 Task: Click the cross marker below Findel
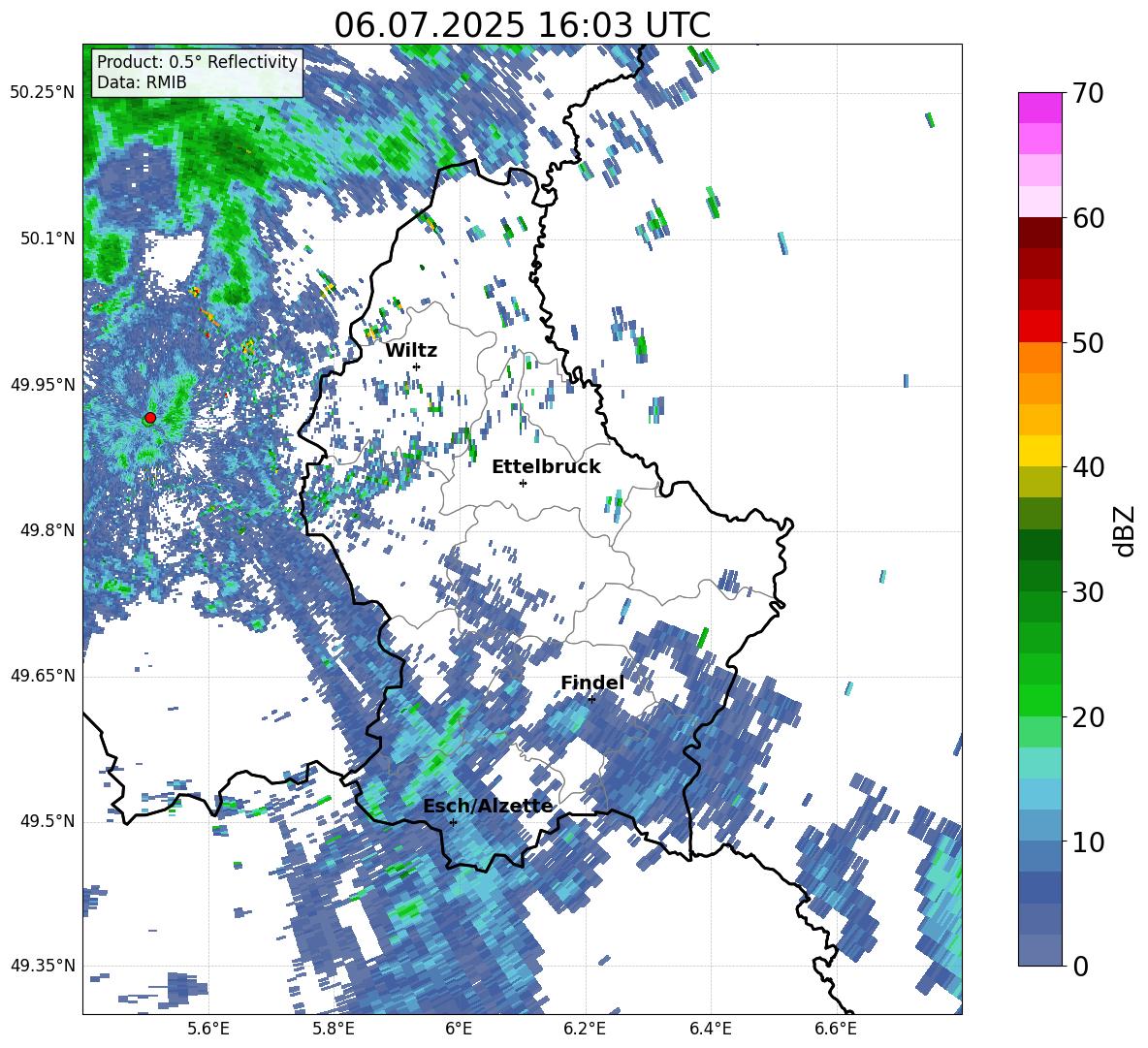591,699
